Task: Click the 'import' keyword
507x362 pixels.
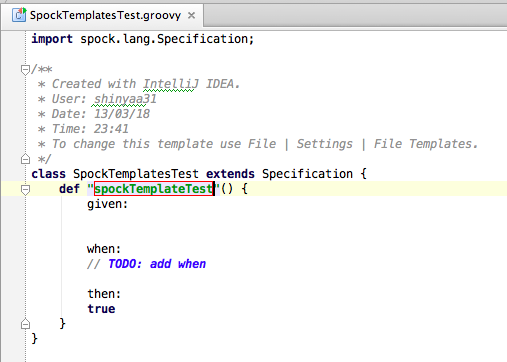Action: [x=52, y=39]
